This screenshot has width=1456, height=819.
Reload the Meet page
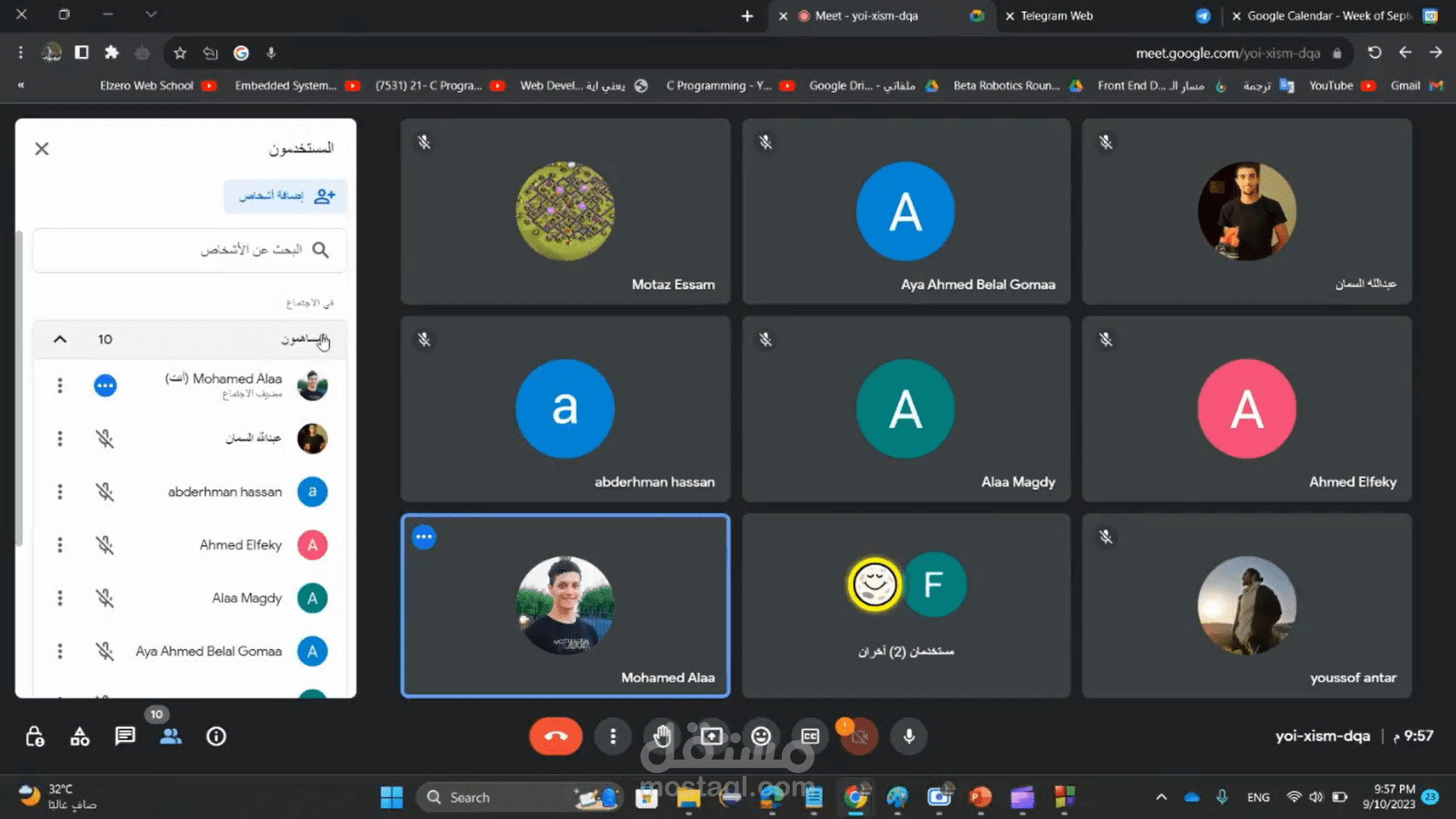click(x=1375, y=53)
